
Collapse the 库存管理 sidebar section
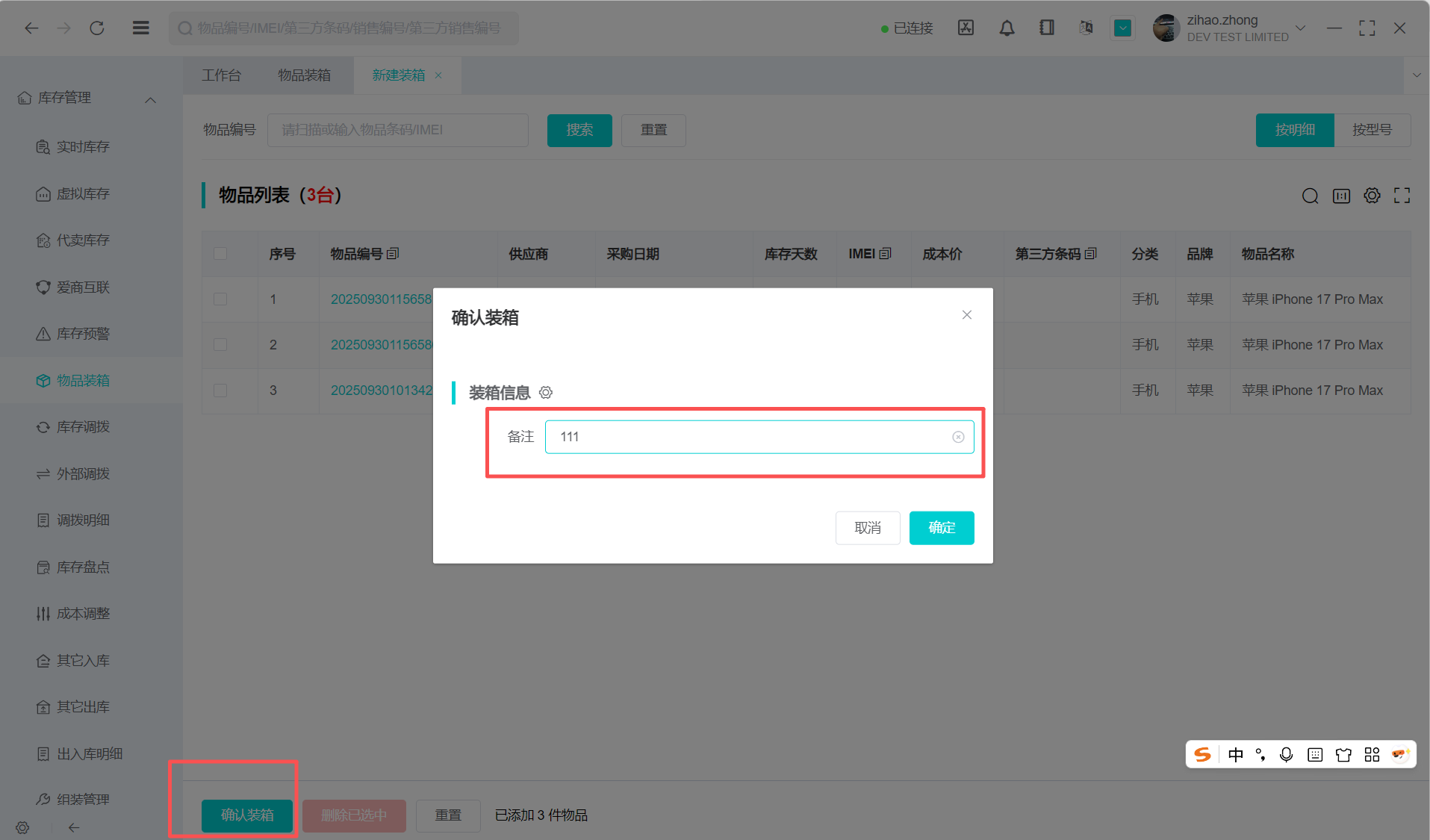pos(150,99)
